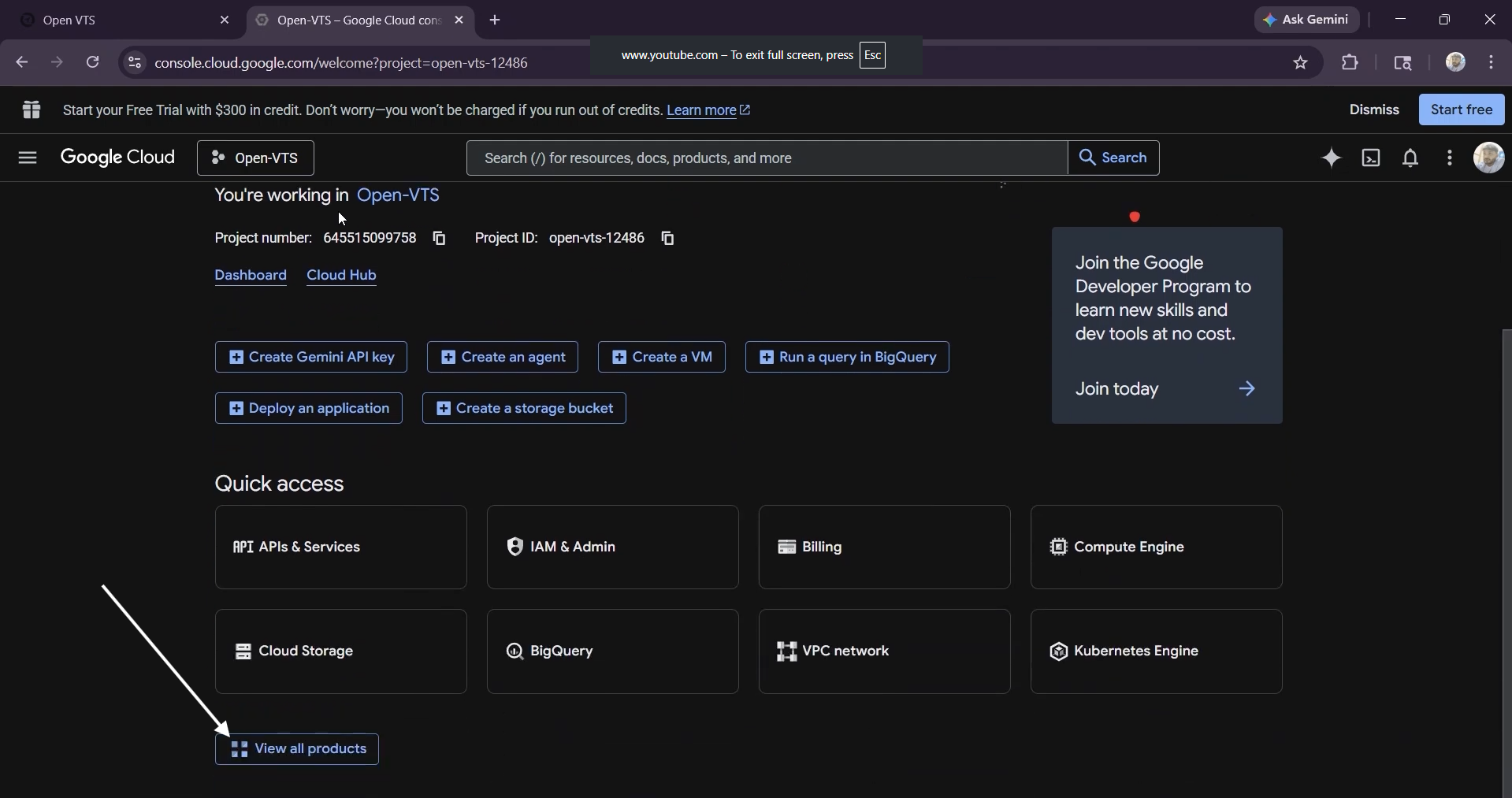Screen dimensions: 1512x798
Task: Close the Open VTS tab
Action: [225, 20]
